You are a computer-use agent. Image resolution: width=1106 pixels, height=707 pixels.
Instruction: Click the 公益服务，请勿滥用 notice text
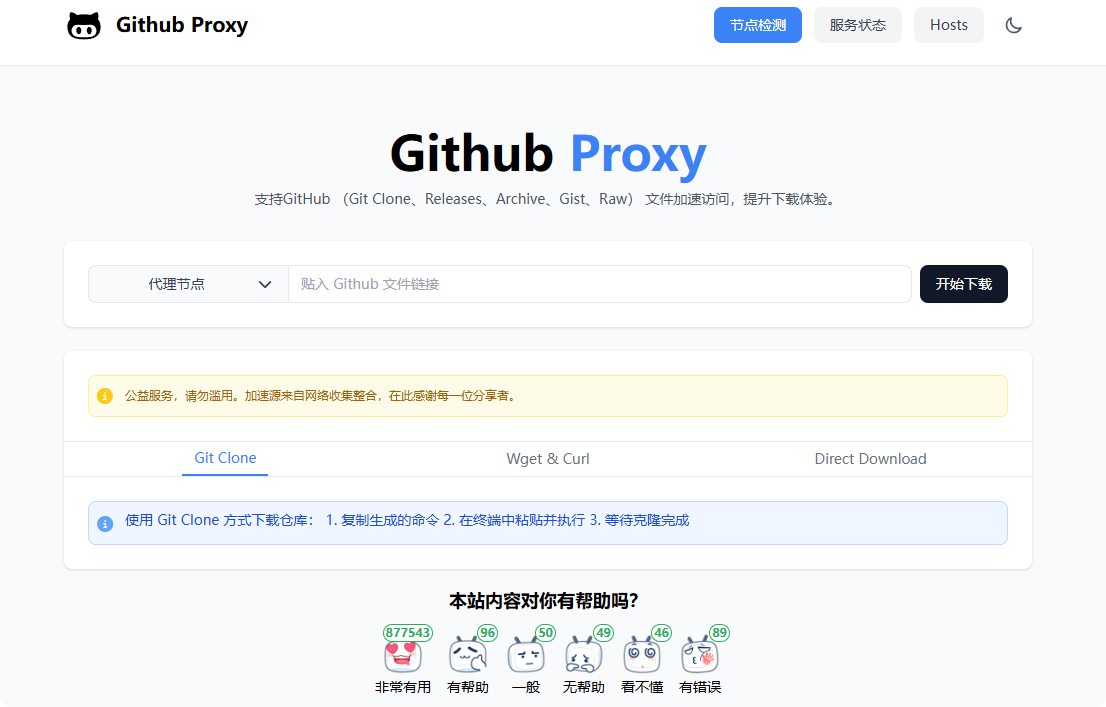coord(322,396)
